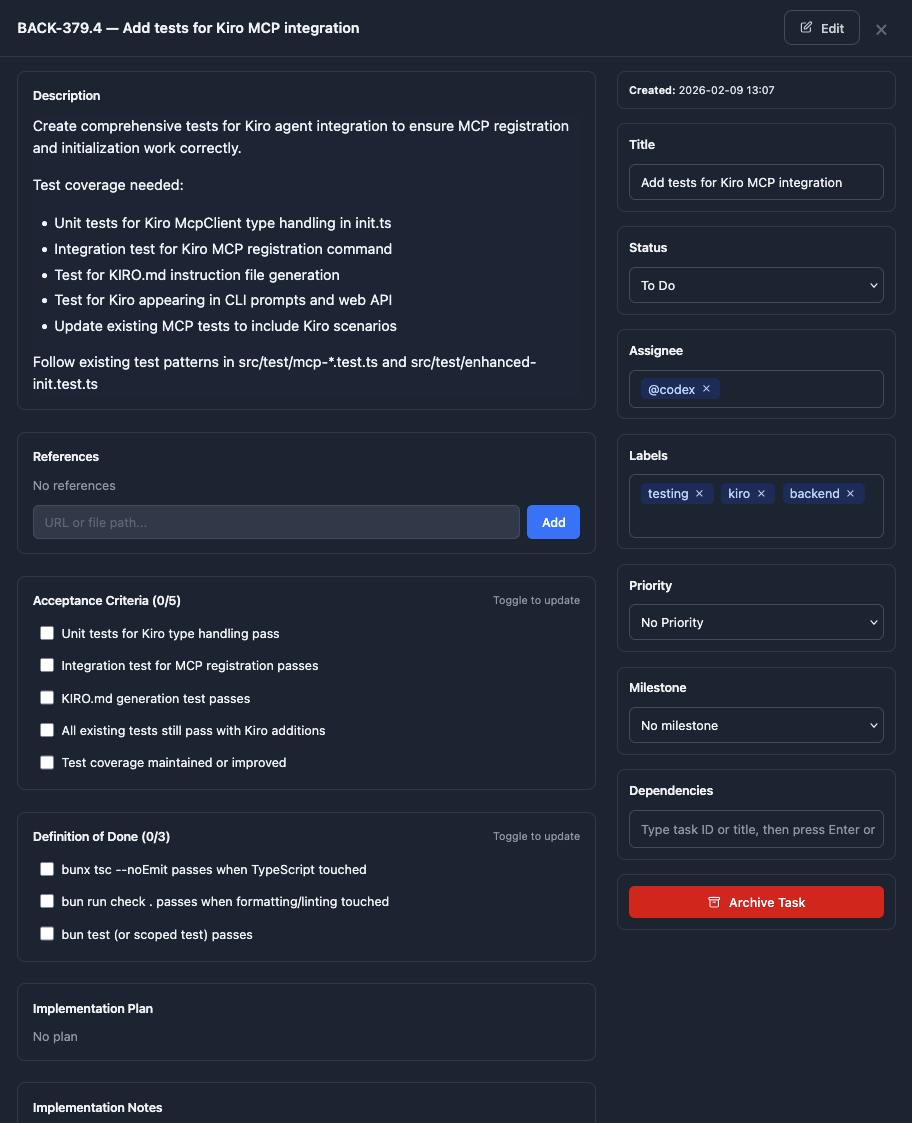Screen dimensions: 912x1123
Task: Open the Status dropdown showing To Do
Action: (x=756, y=285)
